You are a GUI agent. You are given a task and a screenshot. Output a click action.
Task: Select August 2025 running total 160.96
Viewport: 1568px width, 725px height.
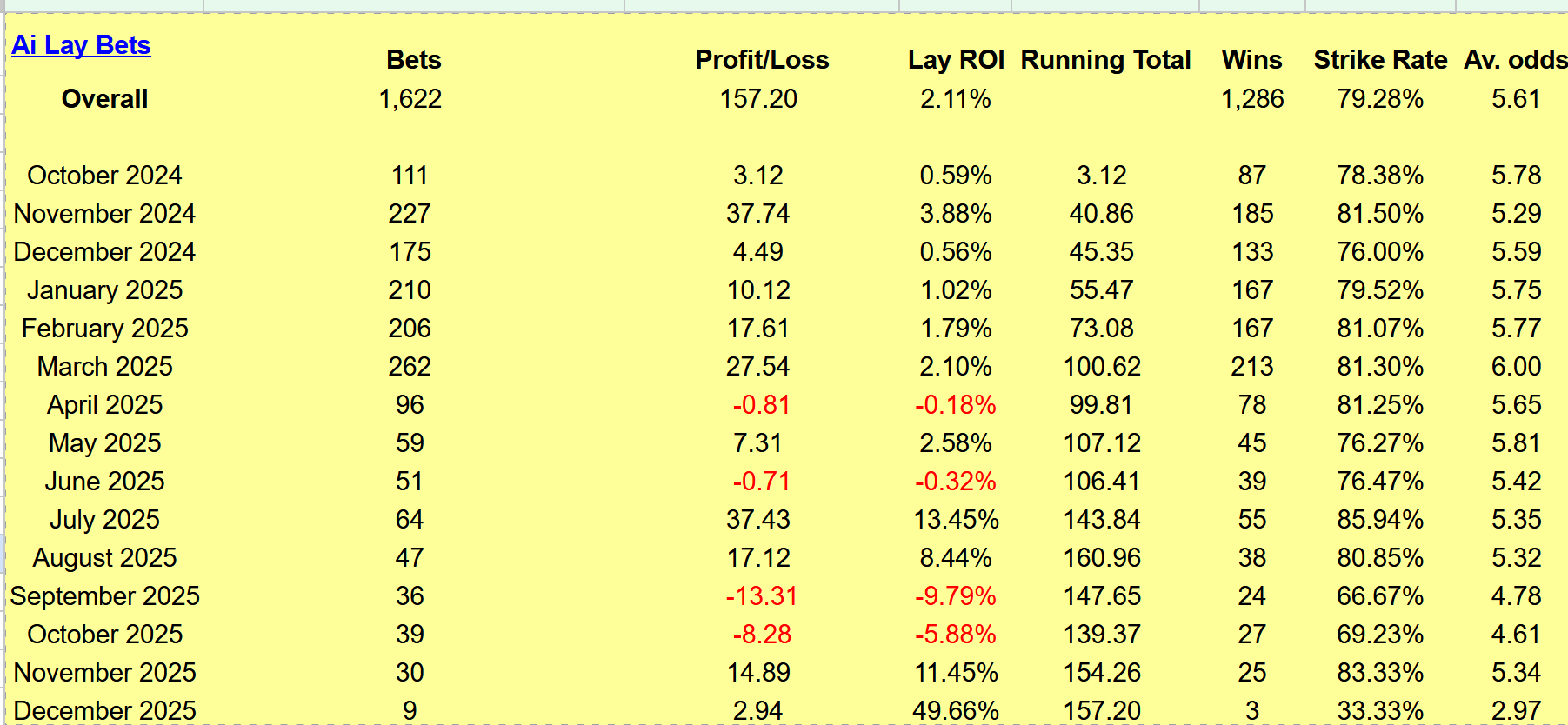[x=1101, y=558]
